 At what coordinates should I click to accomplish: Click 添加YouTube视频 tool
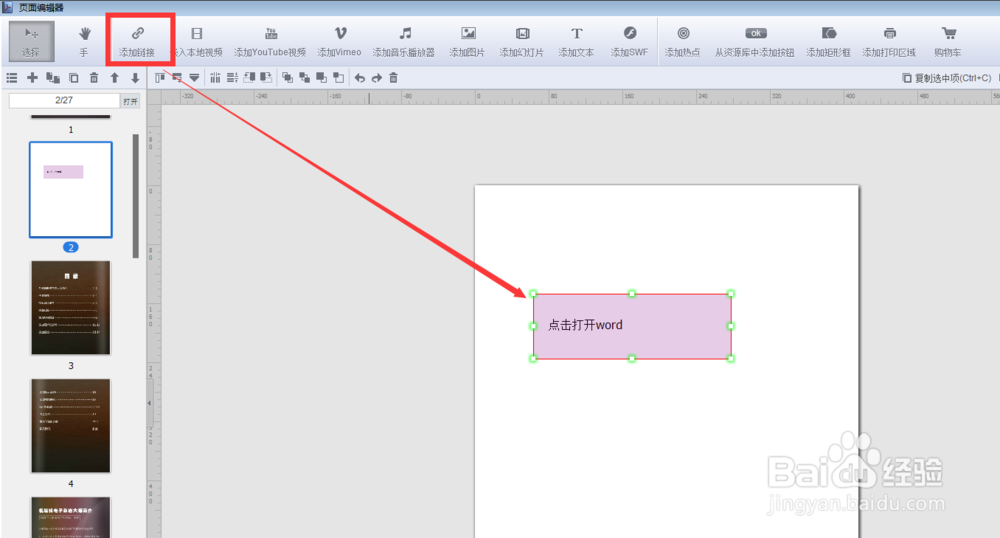[x=270, y=41]
